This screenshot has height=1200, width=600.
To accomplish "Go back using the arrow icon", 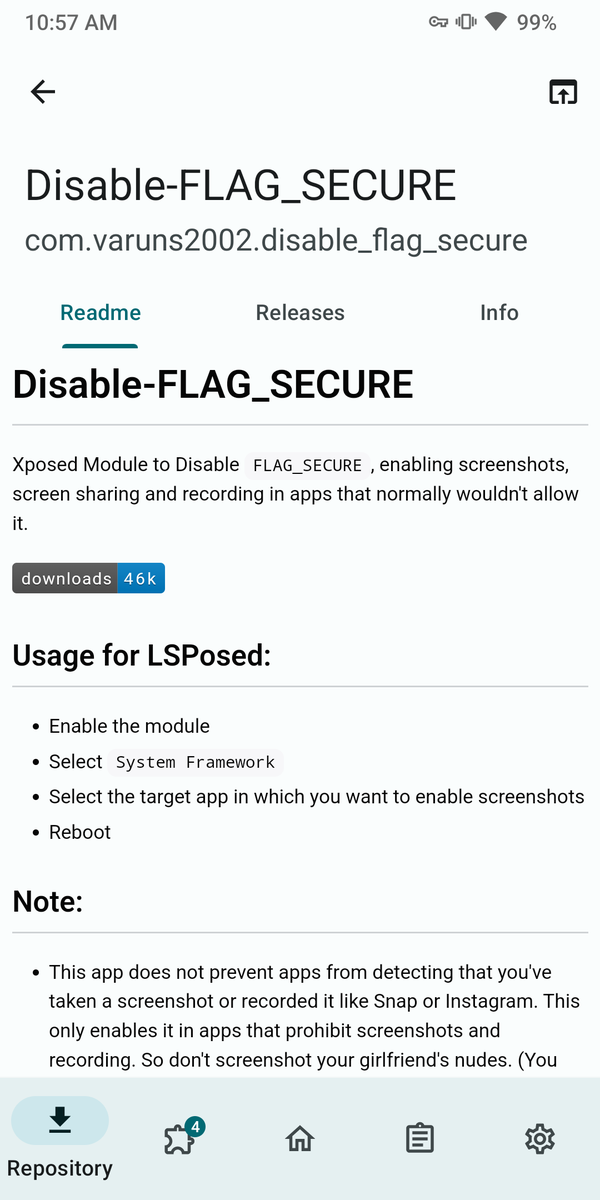I will click(43, 92).
